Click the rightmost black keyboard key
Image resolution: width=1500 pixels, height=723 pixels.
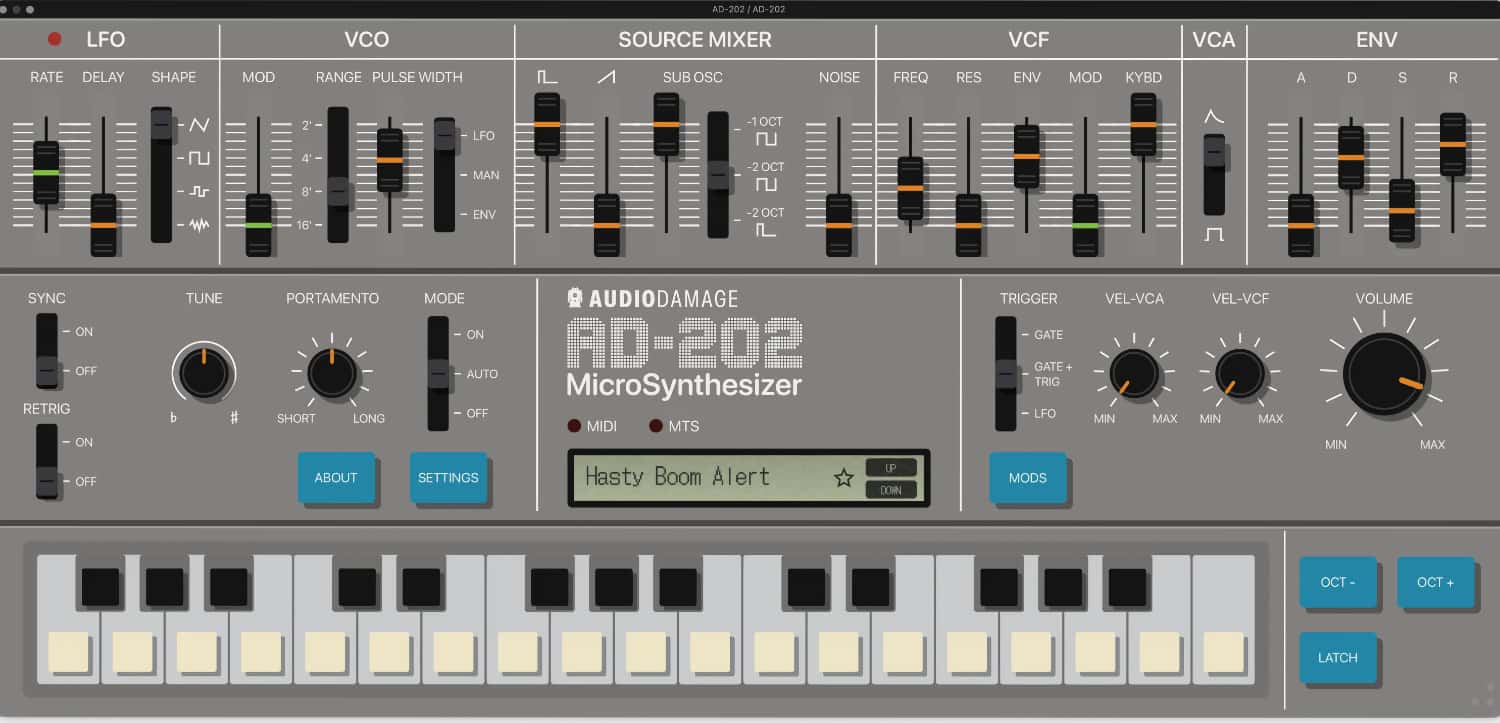click(1127, 587)
